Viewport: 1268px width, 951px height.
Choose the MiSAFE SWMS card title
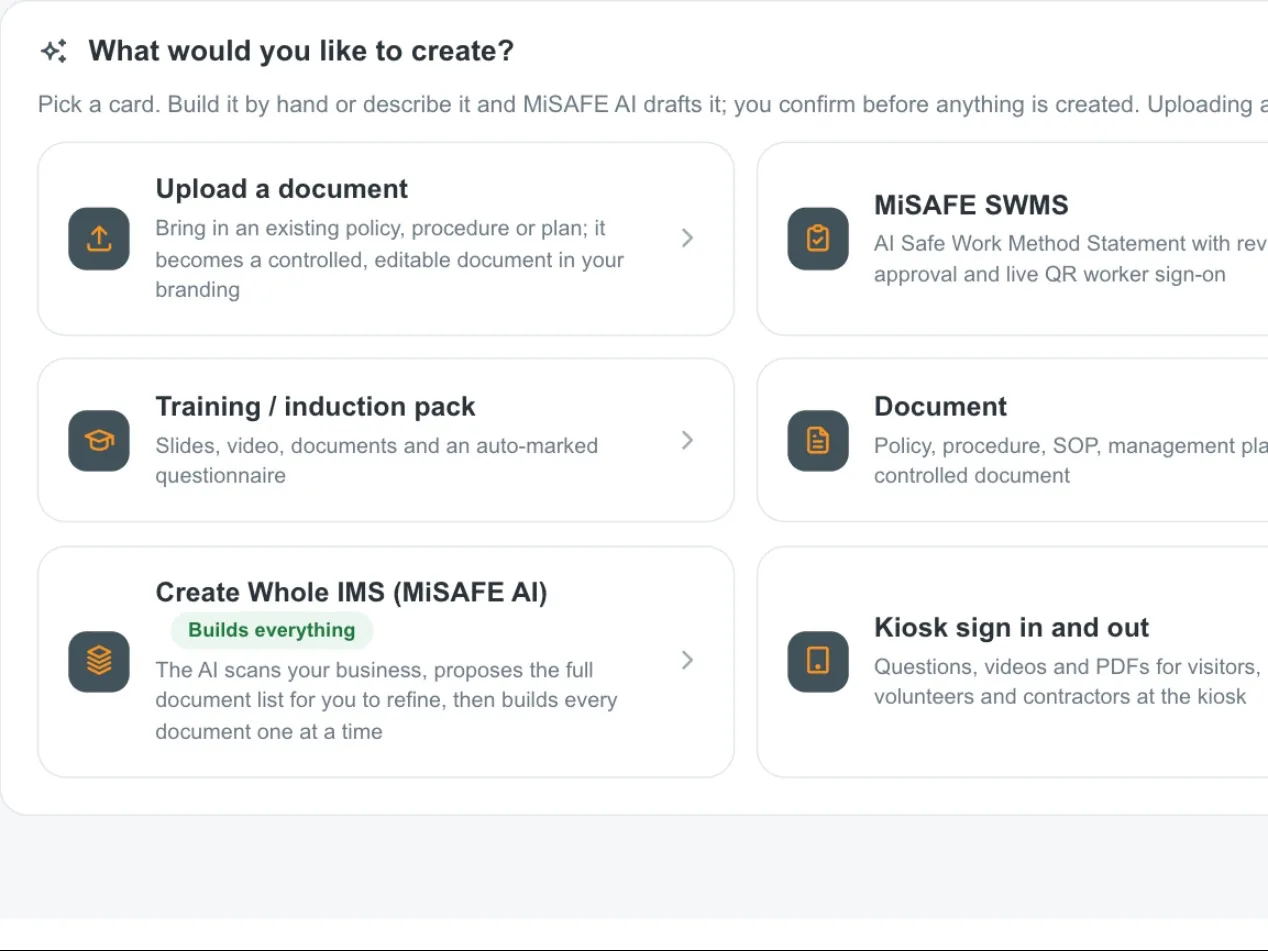(971, 205)
